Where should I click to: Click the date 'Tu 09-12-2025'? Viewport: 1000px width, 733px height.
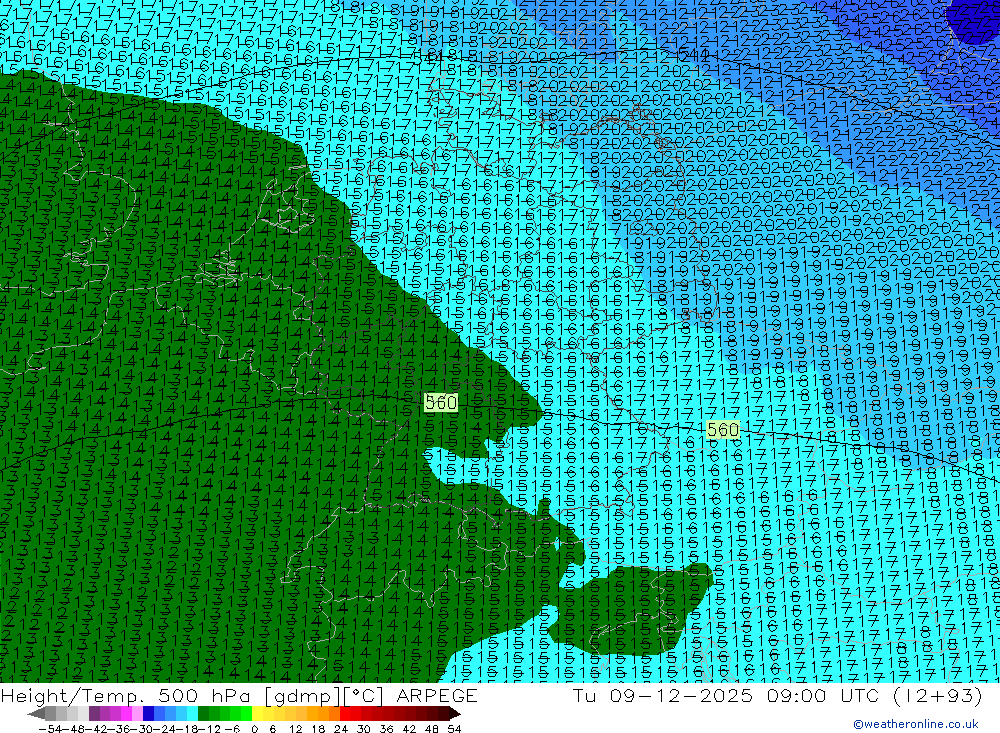point(663,695)
